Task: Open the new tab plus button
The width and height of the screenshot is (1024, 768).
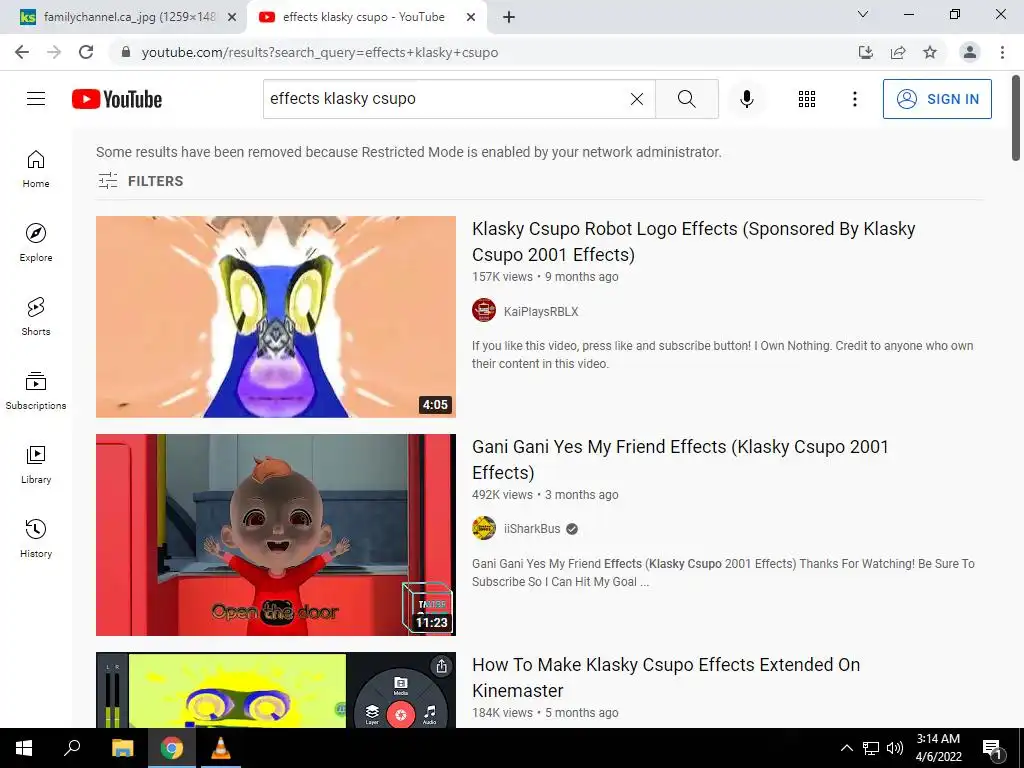Action: click(509, 17)
